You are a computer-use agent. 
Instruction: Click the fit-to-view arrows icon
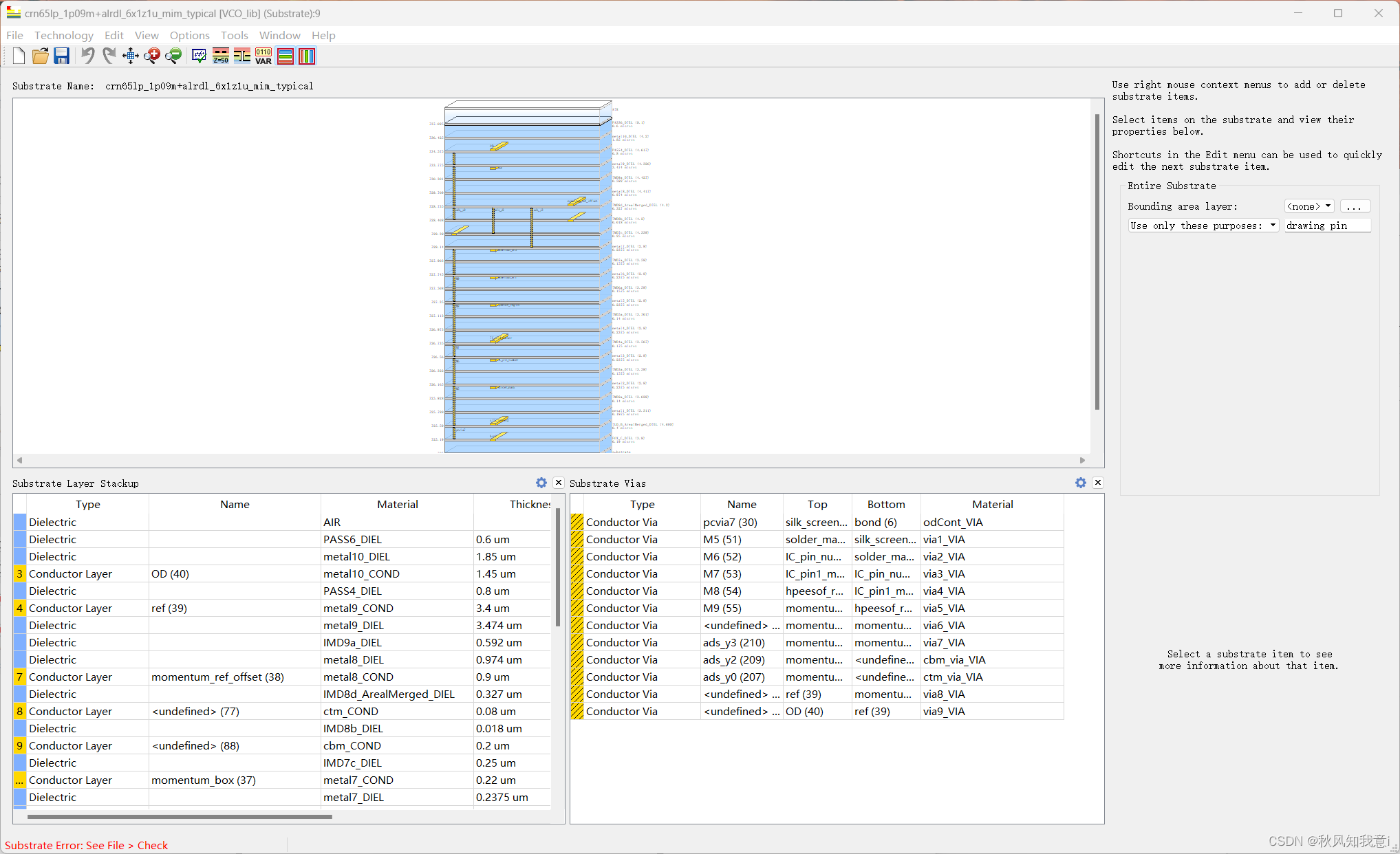pos(130,56)
